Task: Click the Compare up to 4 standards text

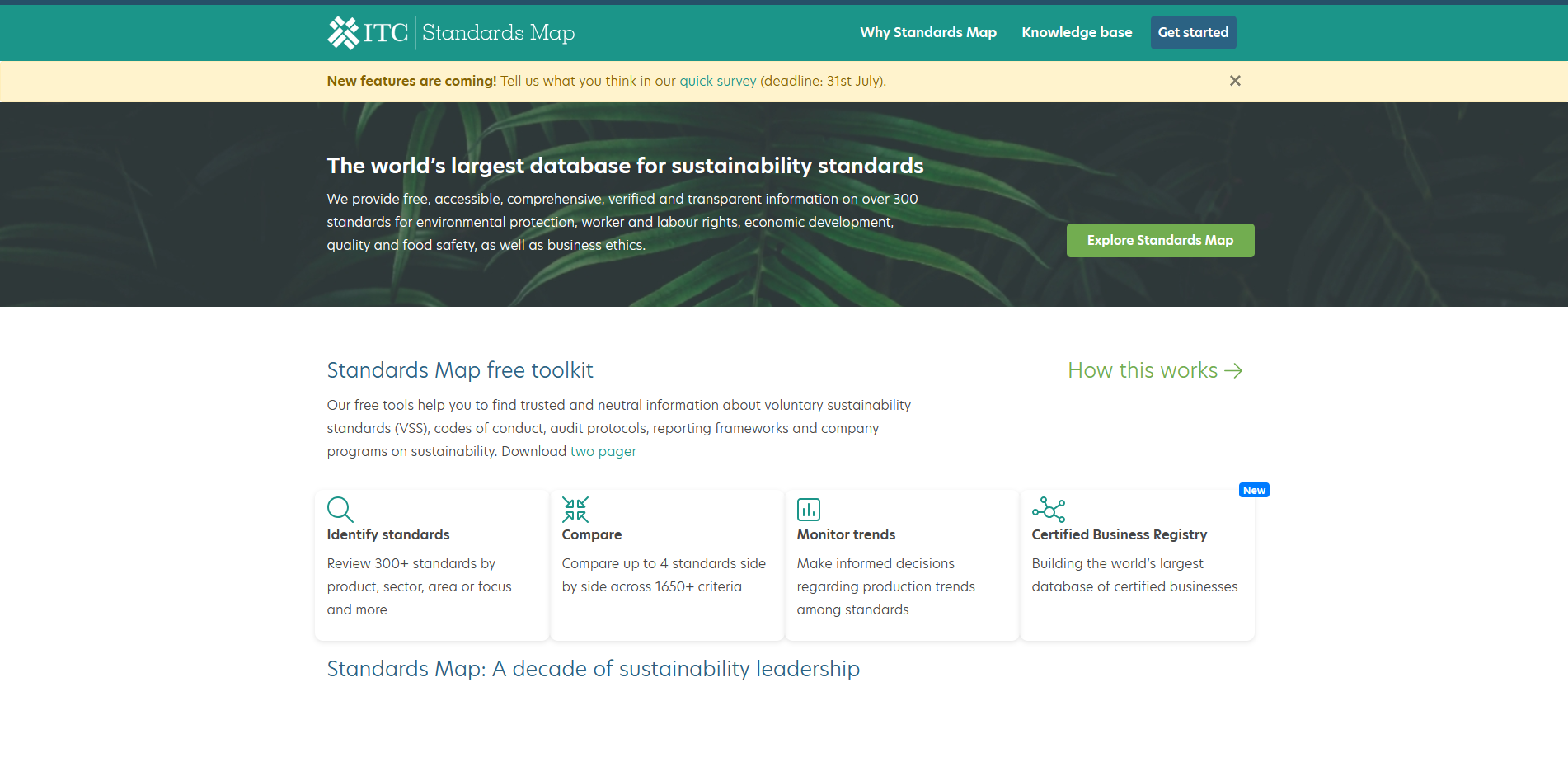Action: point(664,575)
